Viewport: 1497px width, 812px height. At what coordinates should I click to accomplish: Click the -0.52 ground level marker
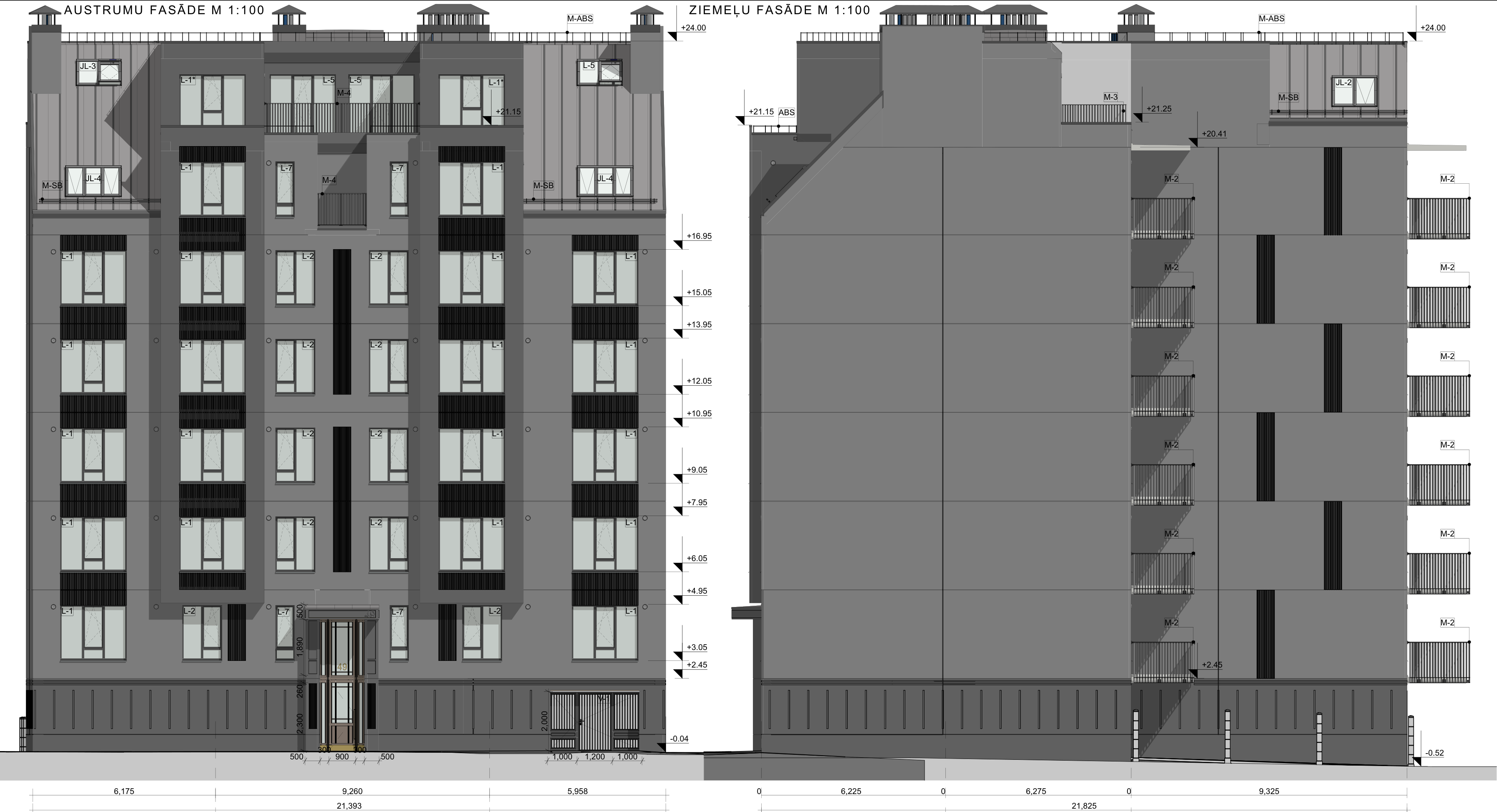pos(1434,753)
